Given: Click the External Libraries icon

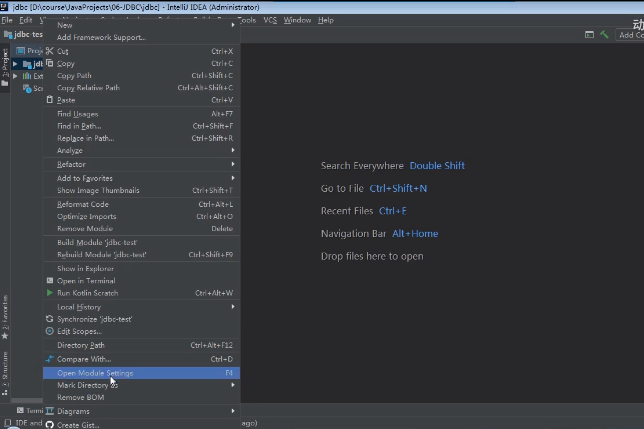Looking at the screenshot, I should [x=27, y=76].
